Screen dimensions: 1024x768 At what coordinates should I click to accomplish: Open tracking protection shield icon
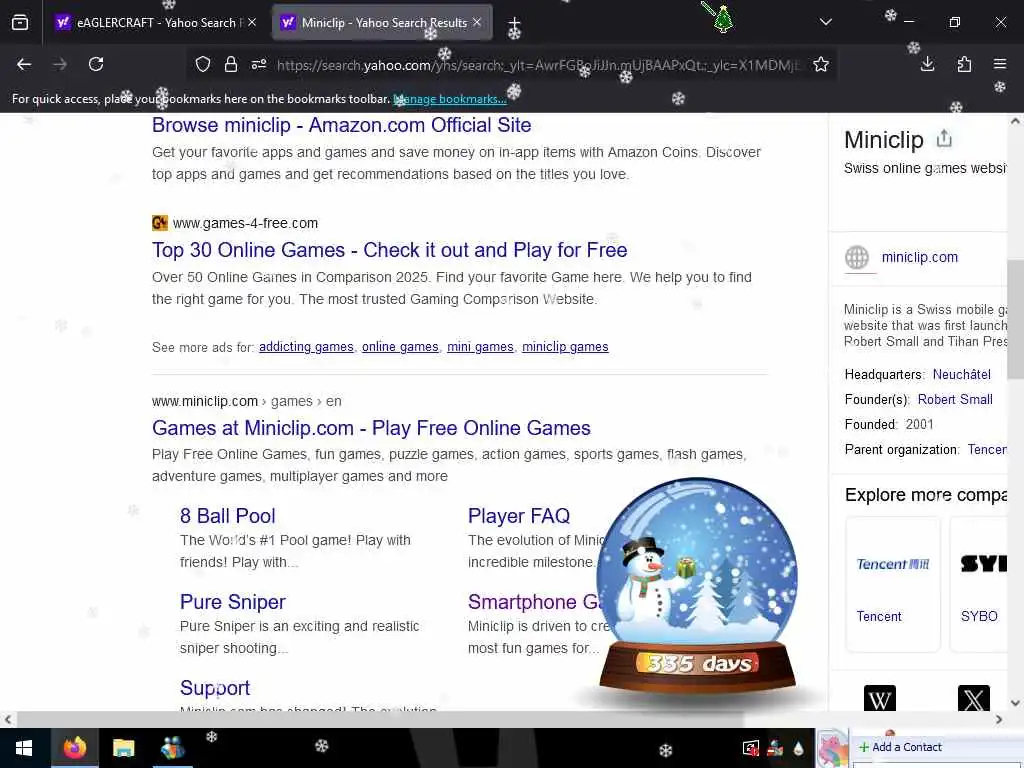(203, 64)
